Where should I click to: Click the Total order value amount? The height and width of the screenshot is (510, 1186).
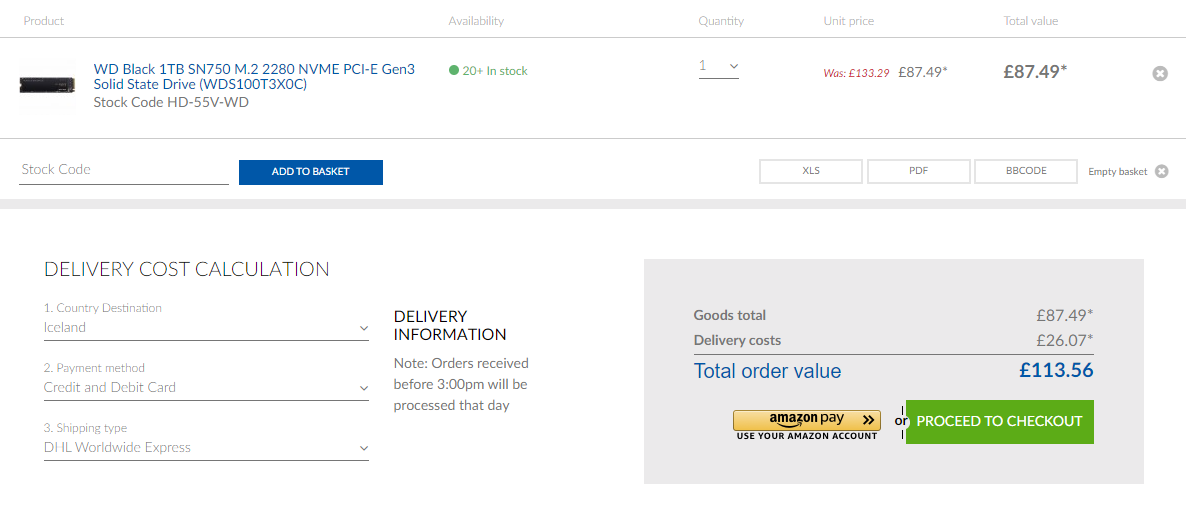coord(1056,371)
